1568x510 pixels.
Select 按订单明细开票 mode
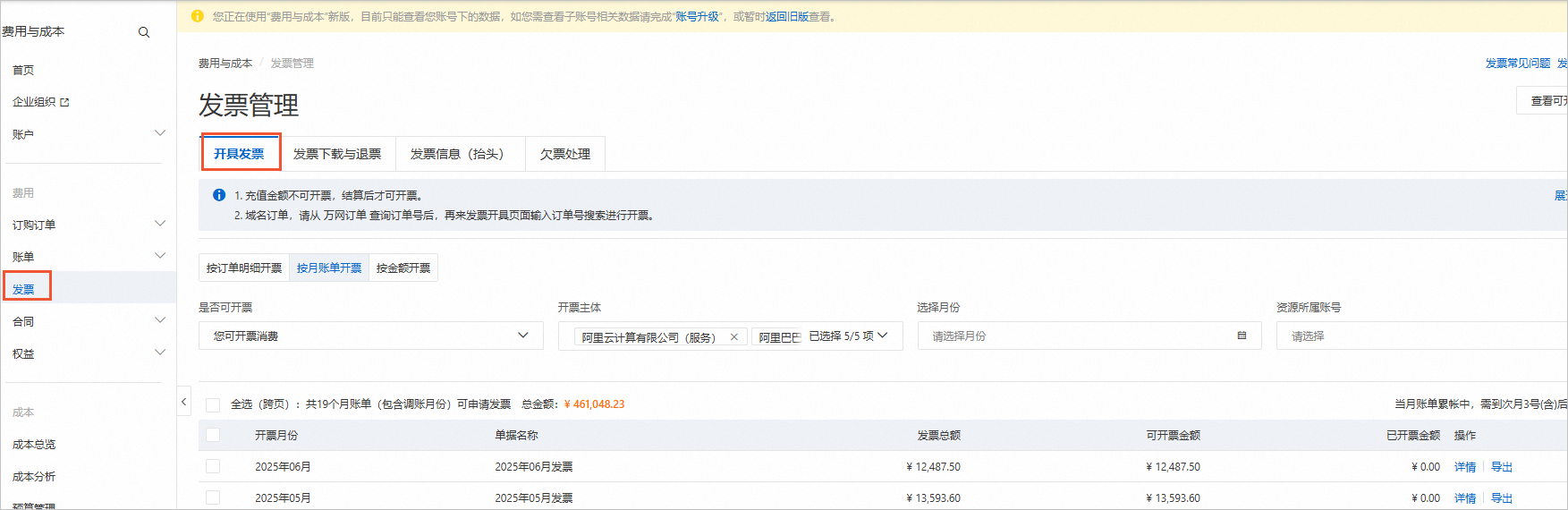(244, 268)
